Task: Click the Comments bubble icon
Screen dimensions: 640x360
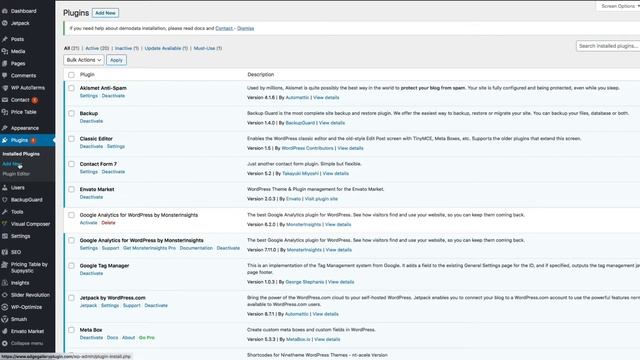Action: pyautogui.click(x=5, y=76)
